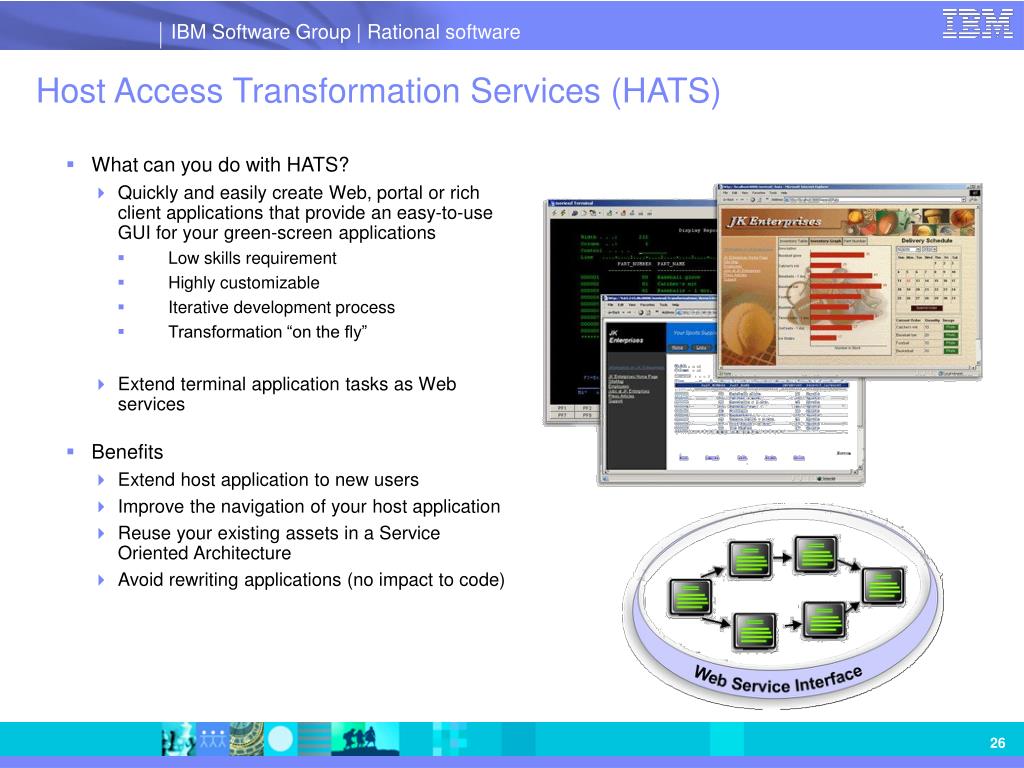Click the beige JK Enterprises banner image

point(849,222)
